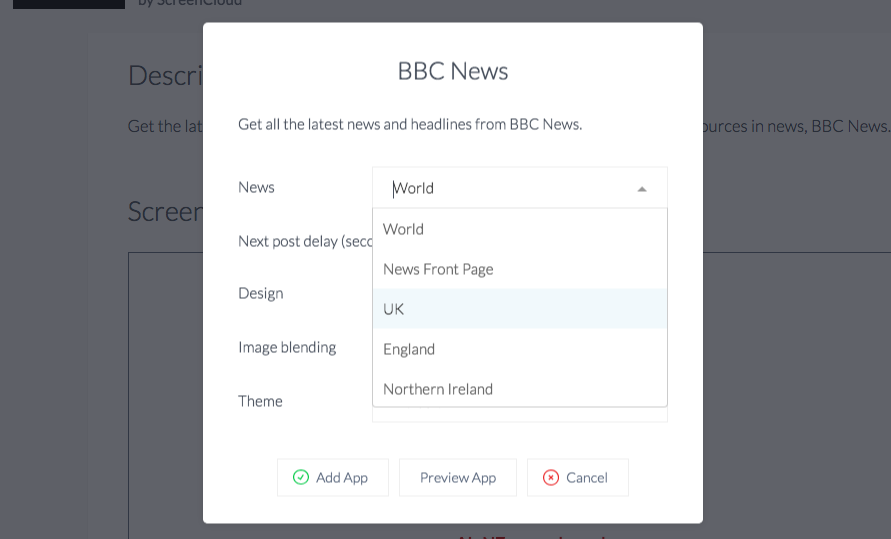The image size is (891, 539).
Task: Select UK news option
Action: pos(519,308)
